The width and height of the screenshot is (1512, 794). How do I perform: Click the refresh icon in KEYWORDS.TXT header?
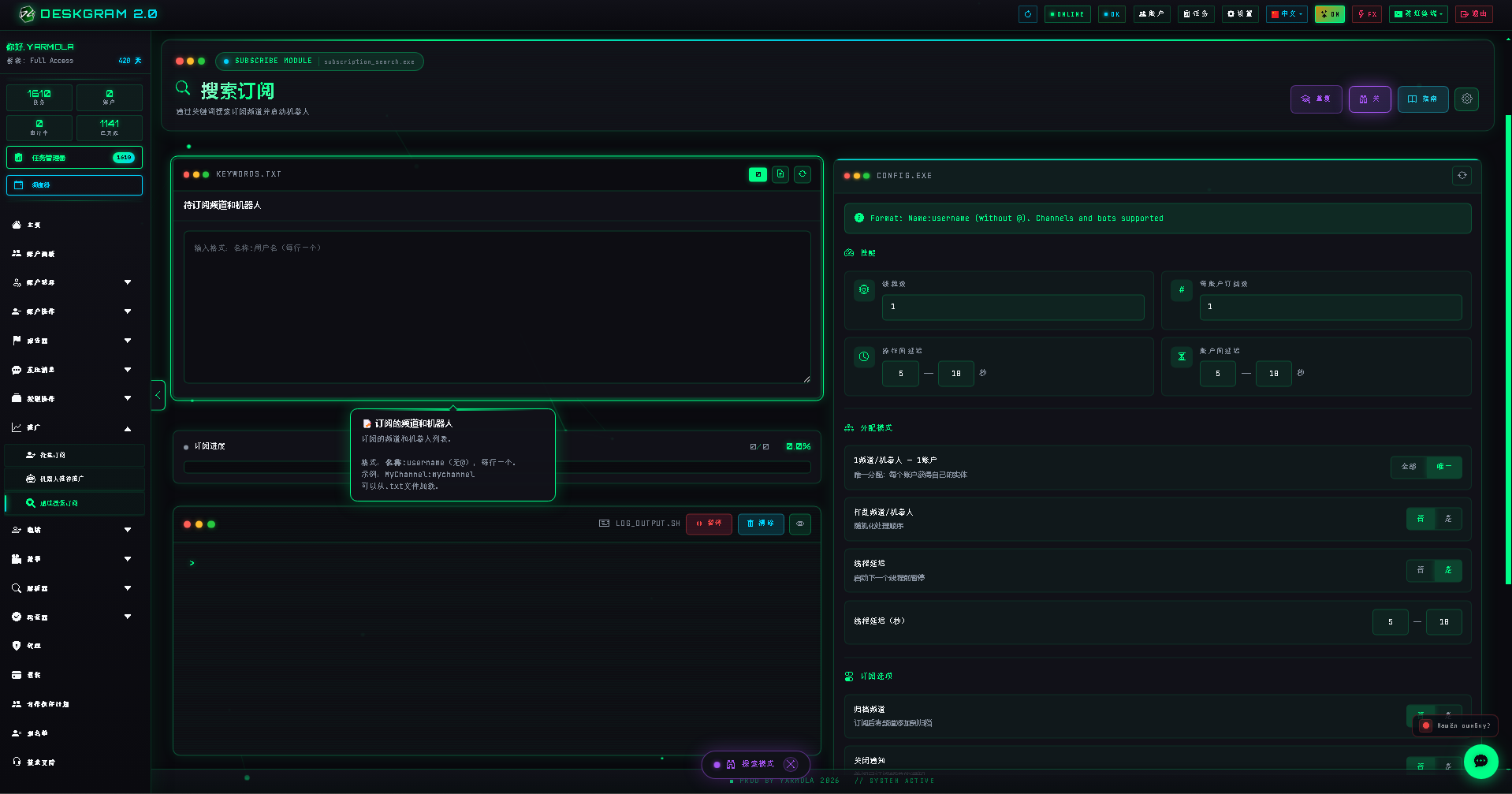coord(803,174)
